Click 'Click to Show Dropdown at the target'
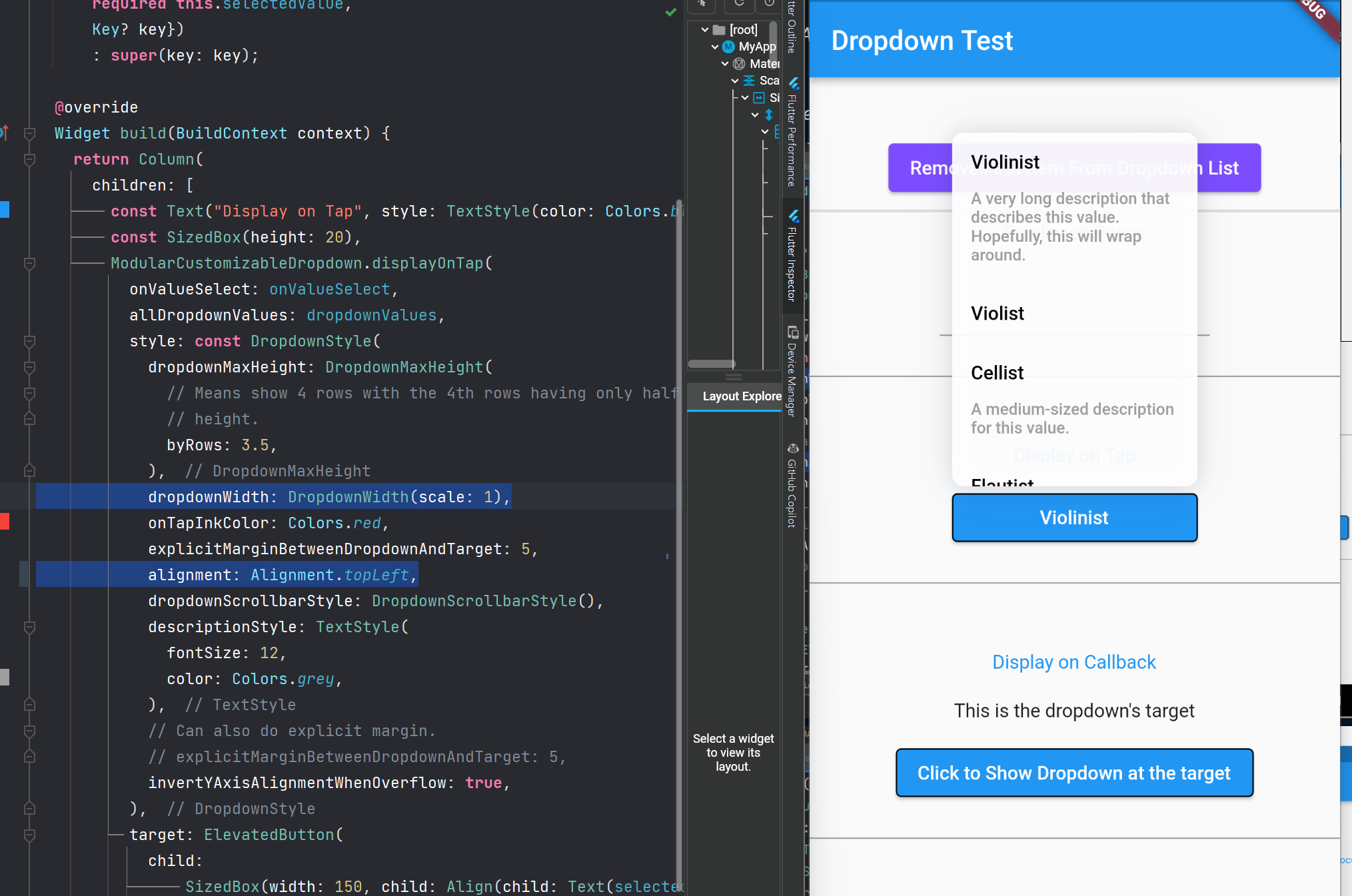This screenshot has height=896, width=1352. pos(1073,773)
